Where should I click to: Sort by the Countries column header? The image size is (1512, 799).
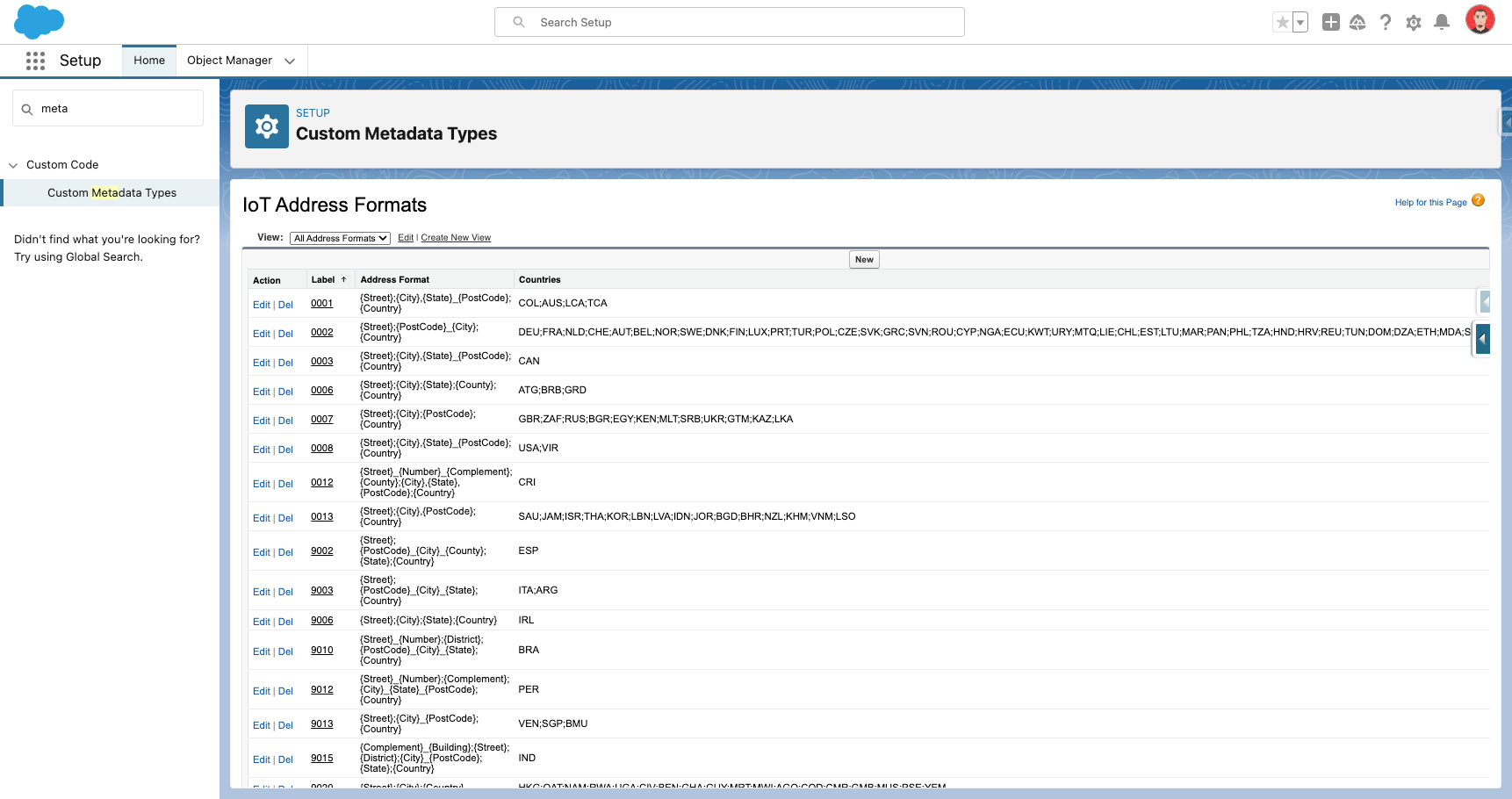click(x=540, y=280)
